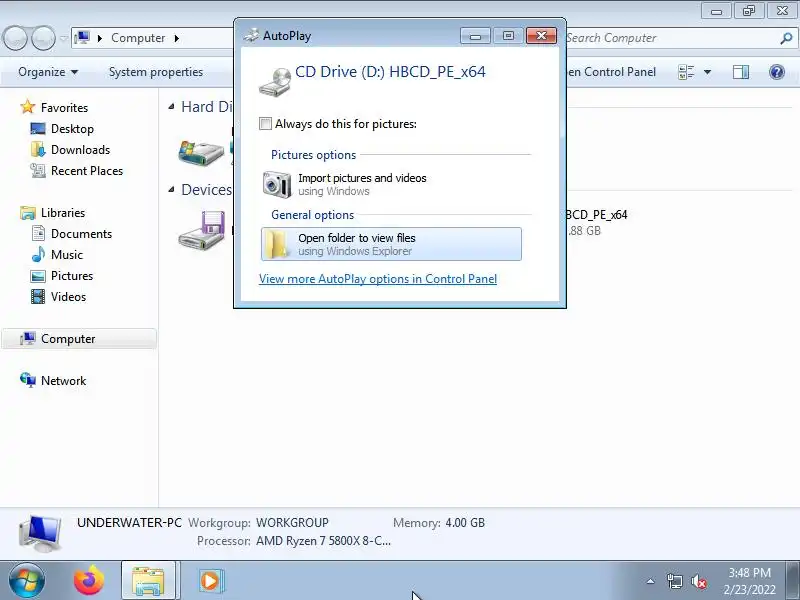Collapse the Hard Disk Drives group
The image size is (800, 600).
pos(171,107)
